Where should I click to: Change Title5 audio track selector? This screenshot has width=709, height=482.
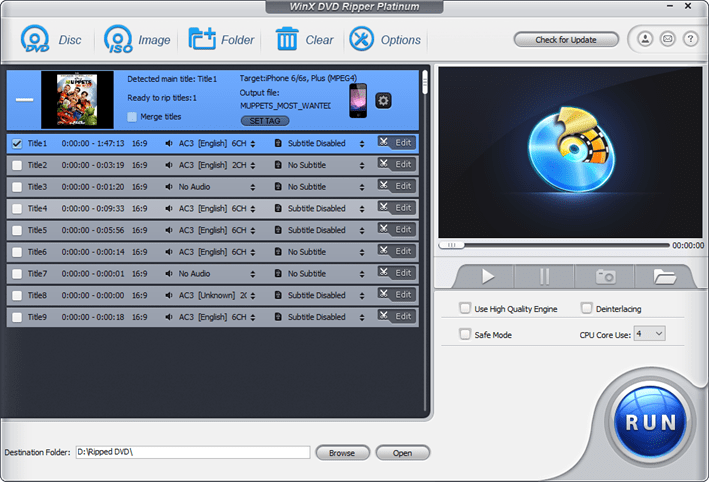click(253, 231)
